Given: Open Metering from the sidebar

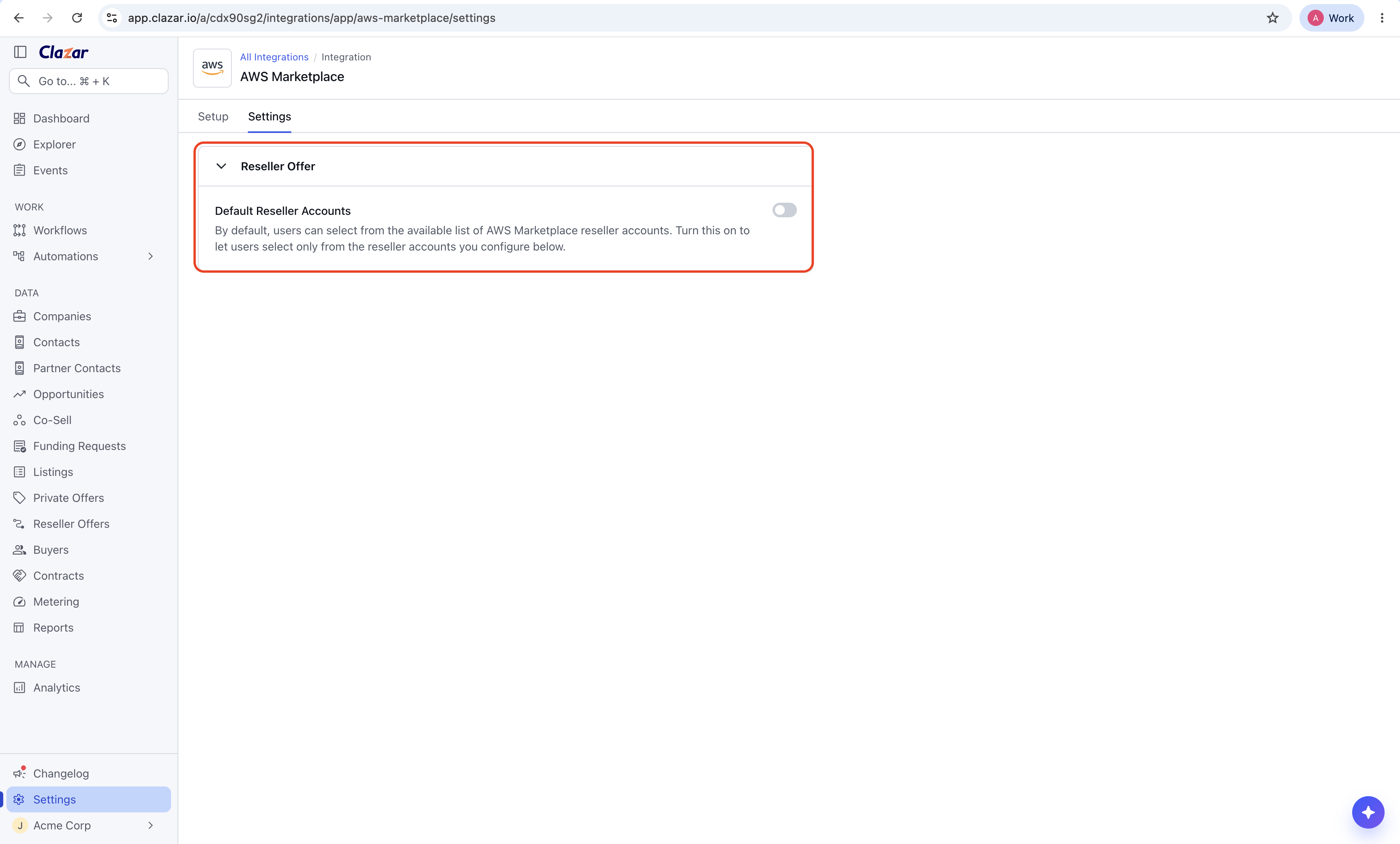Looking at the screenshot, I should point(56,602).
